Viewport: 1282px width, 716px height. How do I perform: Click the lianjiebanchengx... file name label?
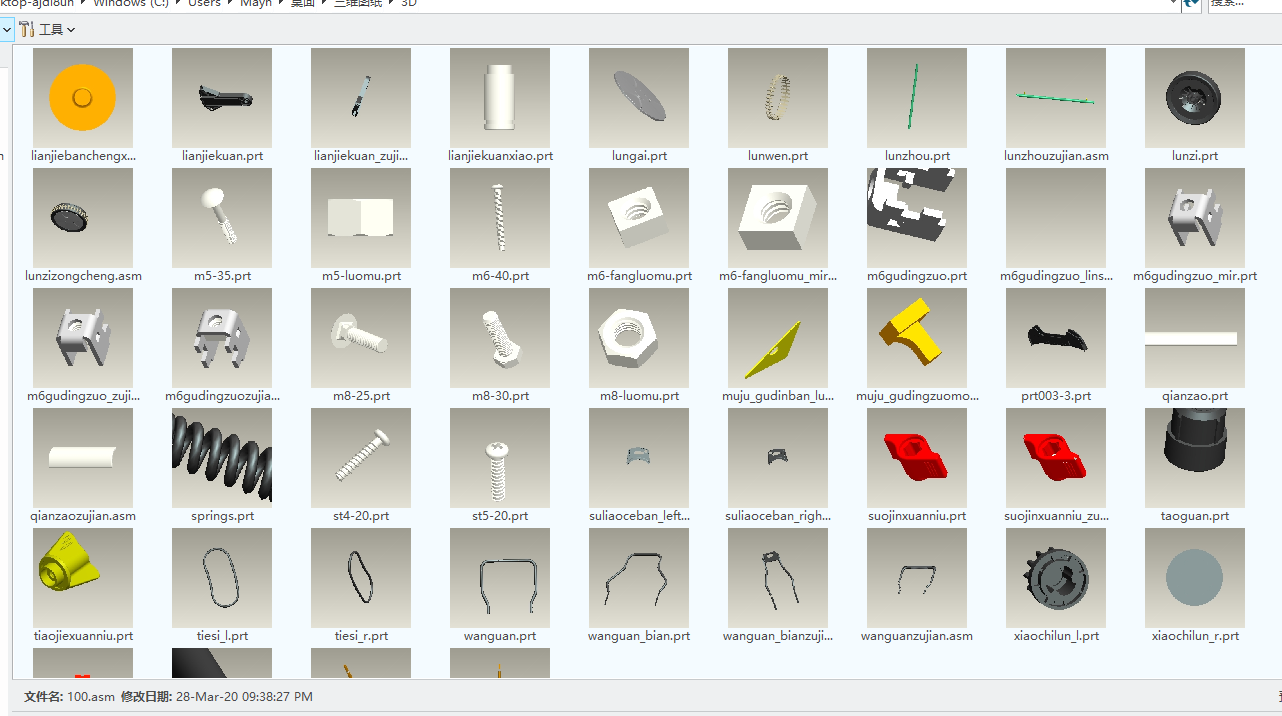pos(83,156)
